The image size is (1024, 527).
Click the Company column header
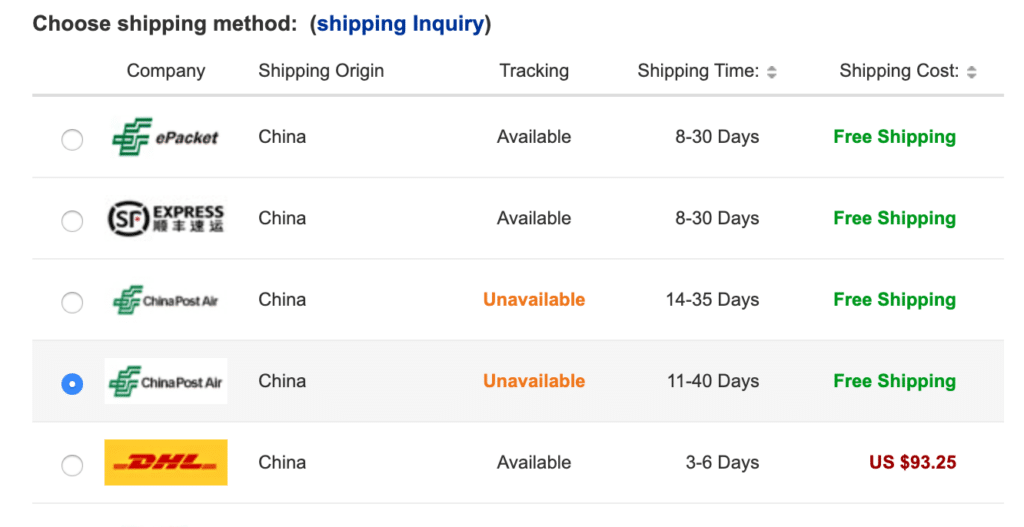click(166, 71)
